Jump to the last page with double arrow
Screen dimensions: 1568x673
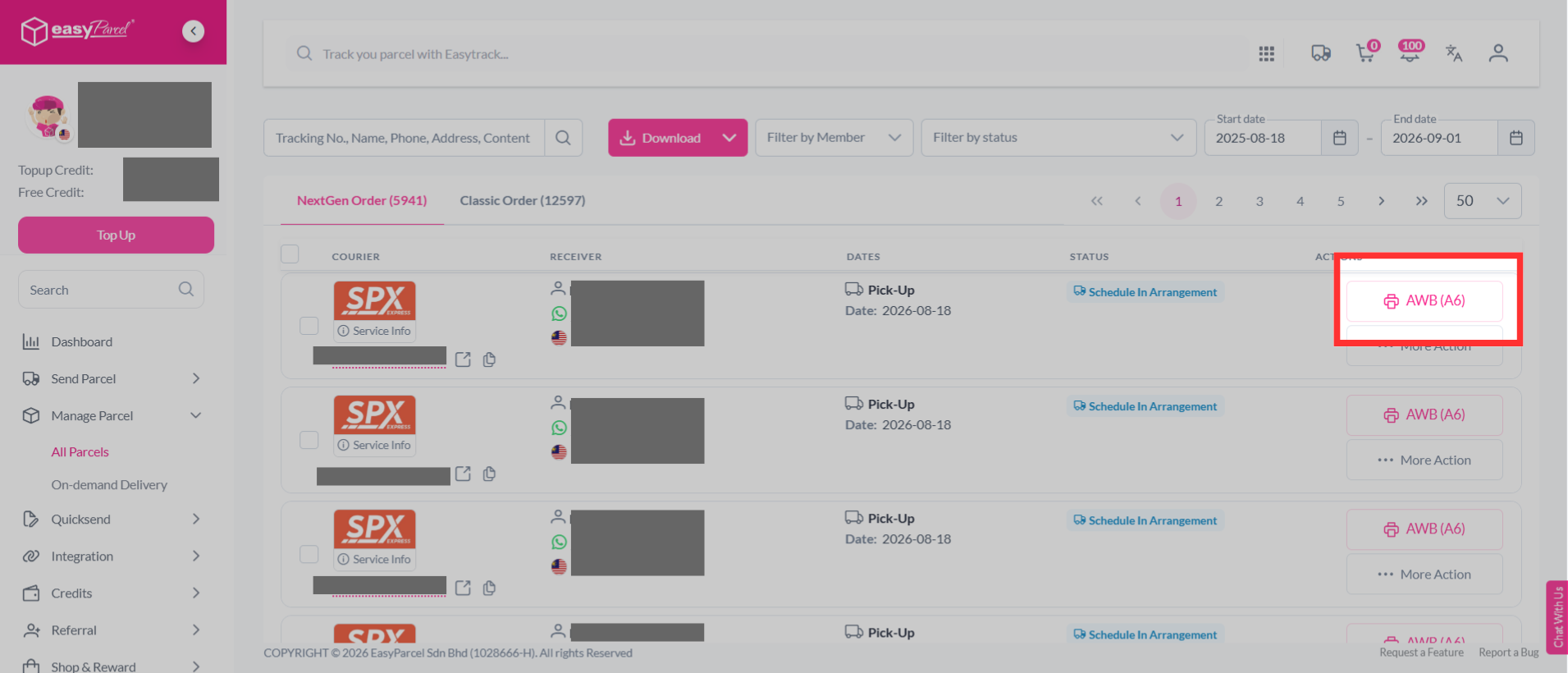tap(1422, 201)
